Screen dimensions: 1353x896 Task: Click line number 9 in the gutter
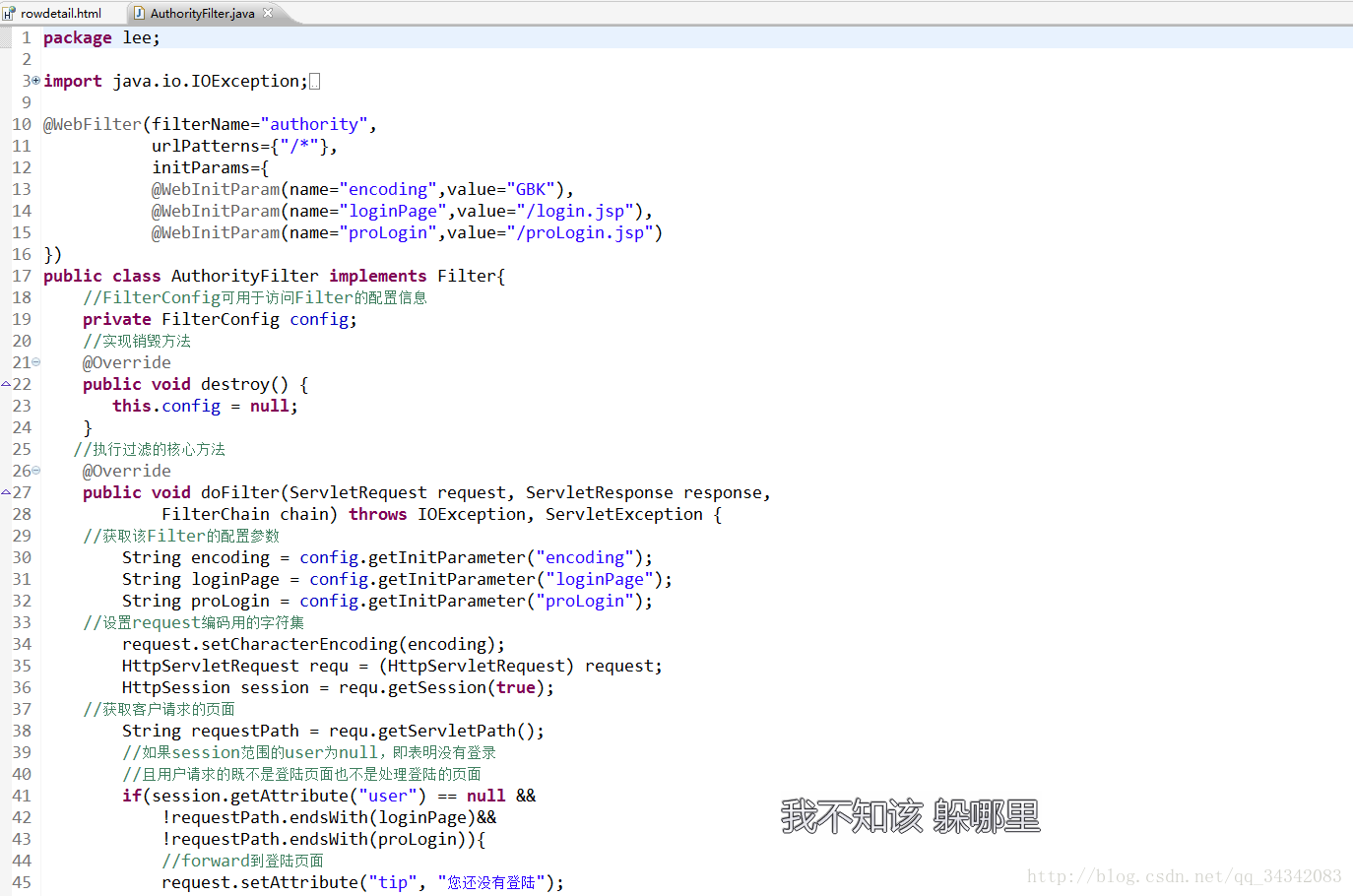click(27, 102)
